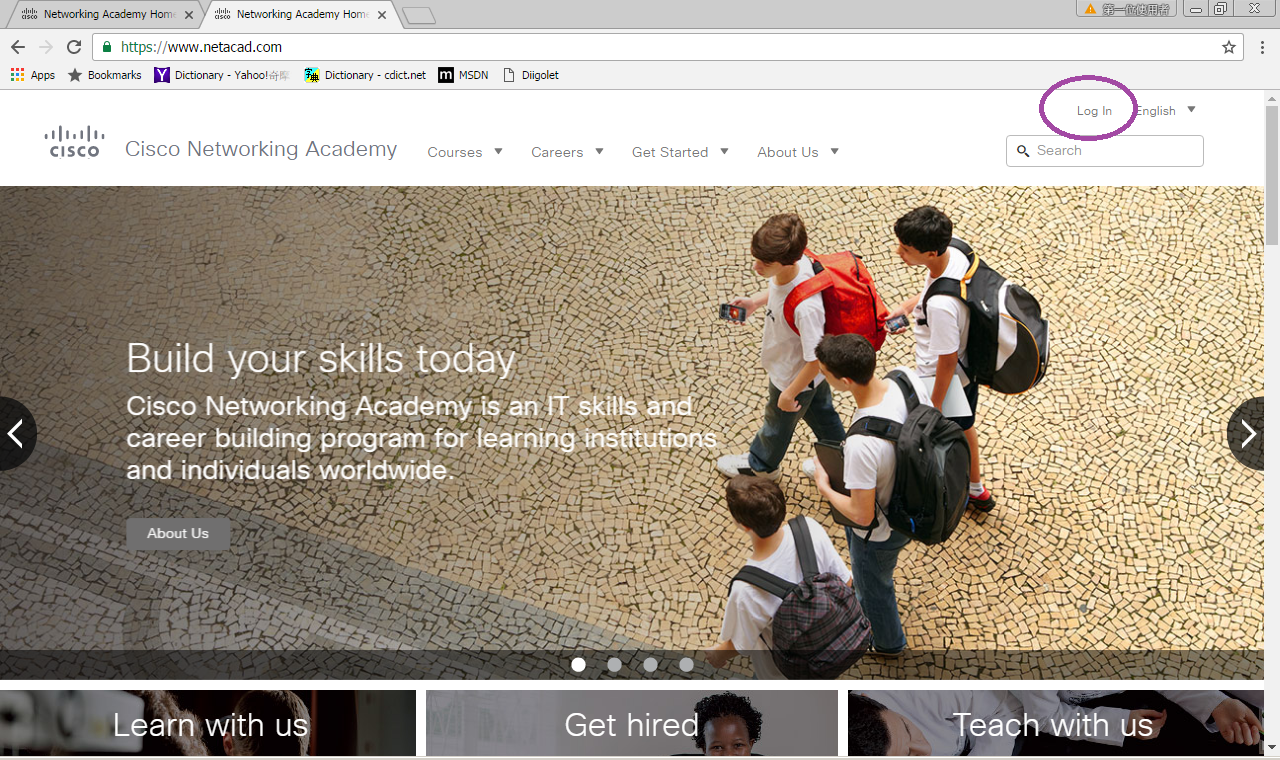This screenshot has width=1280, height=760.
Task: Go to next slide with right arrow
Action: [1249, 433]
